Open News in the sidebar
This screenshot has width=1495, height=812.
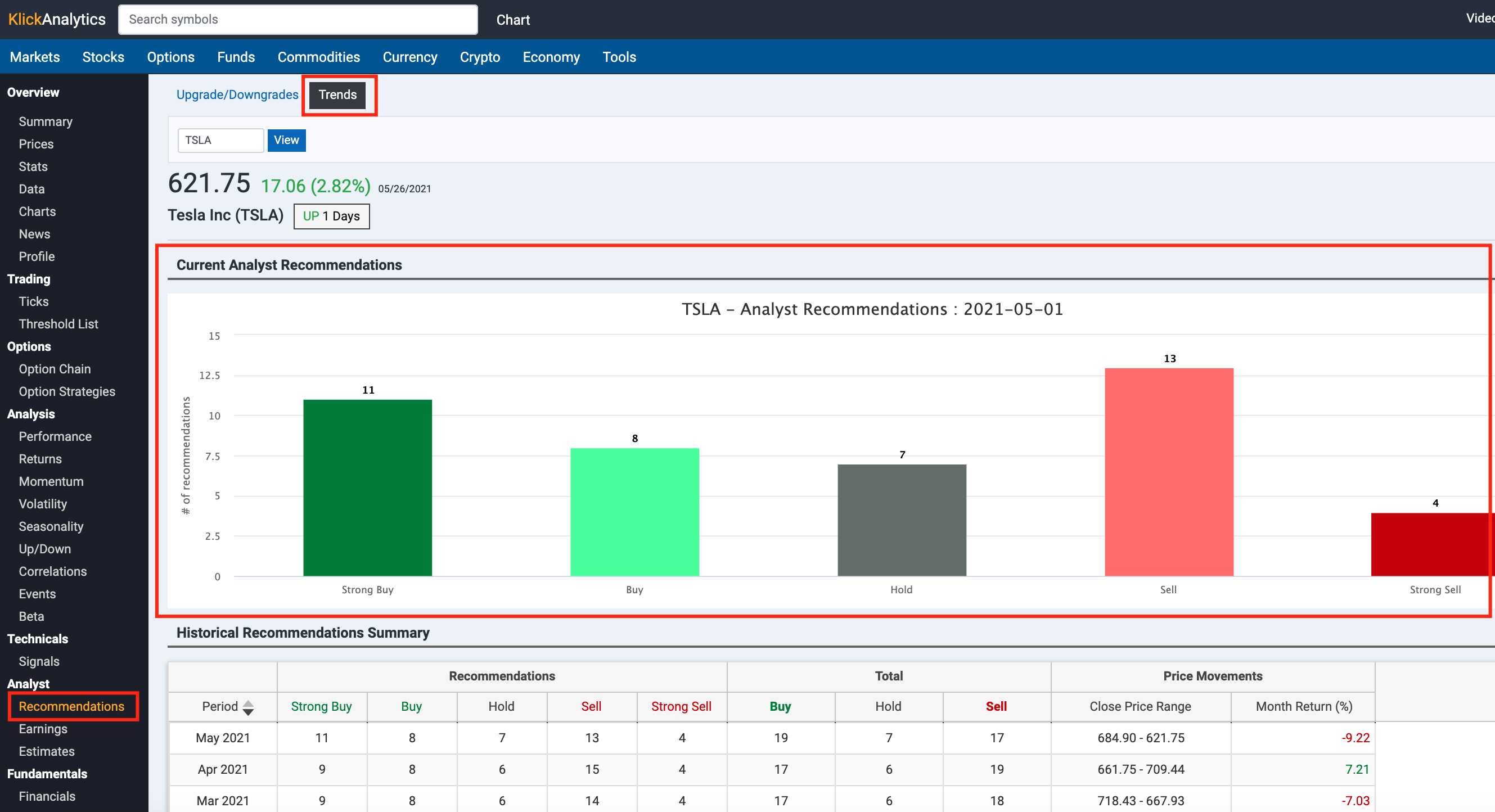(x=34, y=234)
